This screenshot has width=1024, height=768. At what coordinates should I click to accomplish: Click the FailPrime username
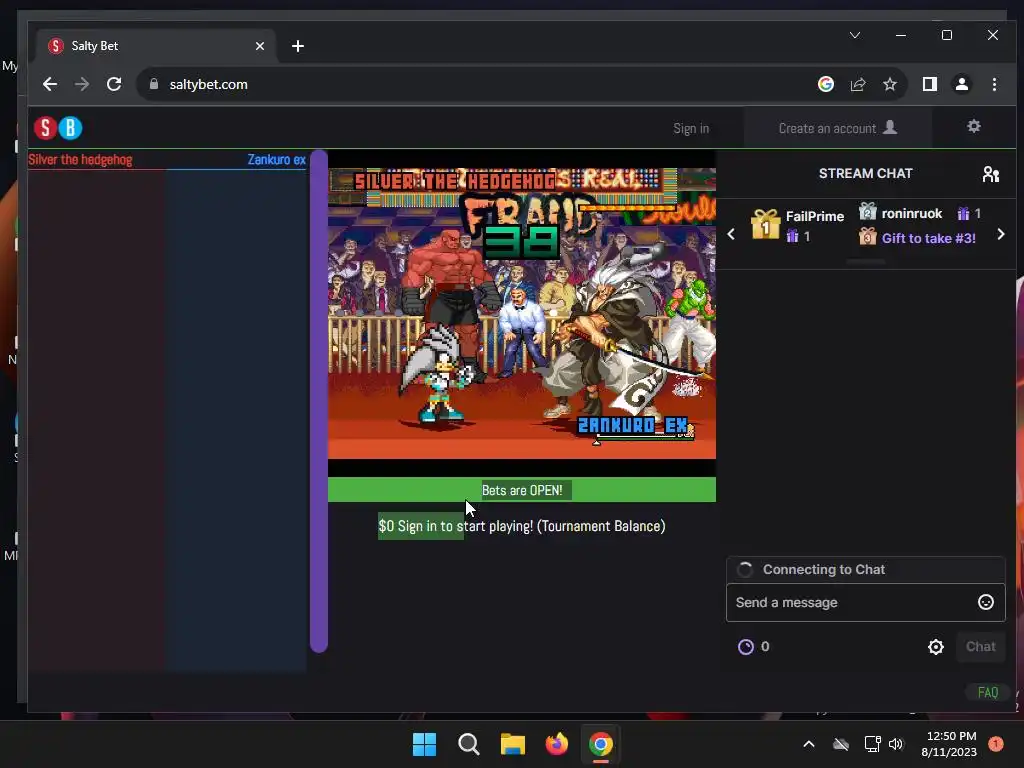click(x=814, y=216)
